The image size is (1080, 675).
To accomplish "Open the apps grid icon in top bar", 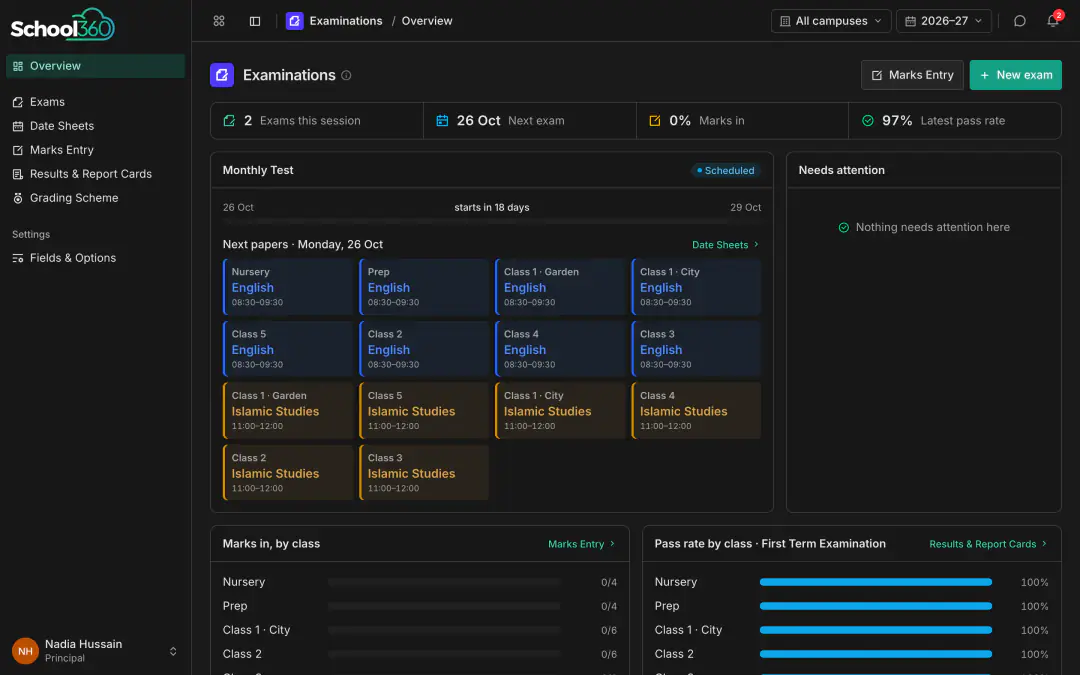I will (219, 21).
